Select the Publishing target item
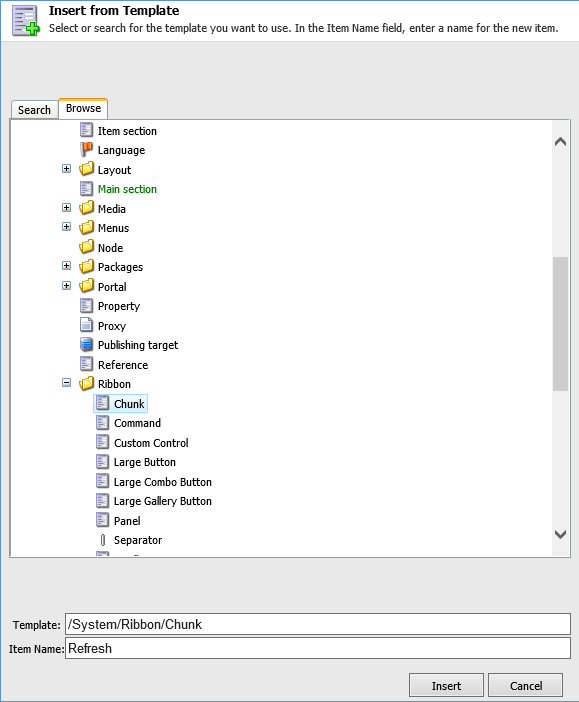The image size is (579, 702). pos(138,345)
